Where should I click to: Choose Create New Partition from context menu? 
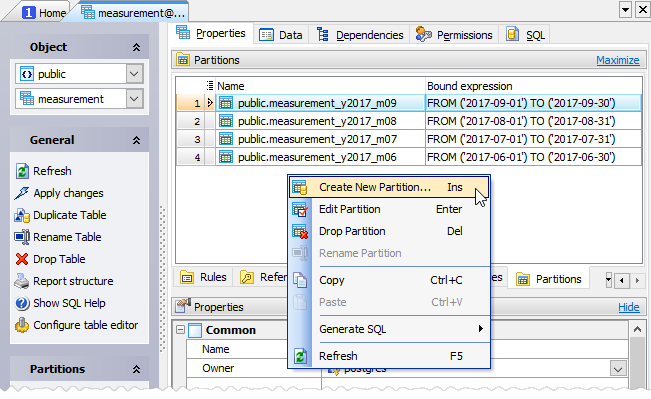coord(389,187)
